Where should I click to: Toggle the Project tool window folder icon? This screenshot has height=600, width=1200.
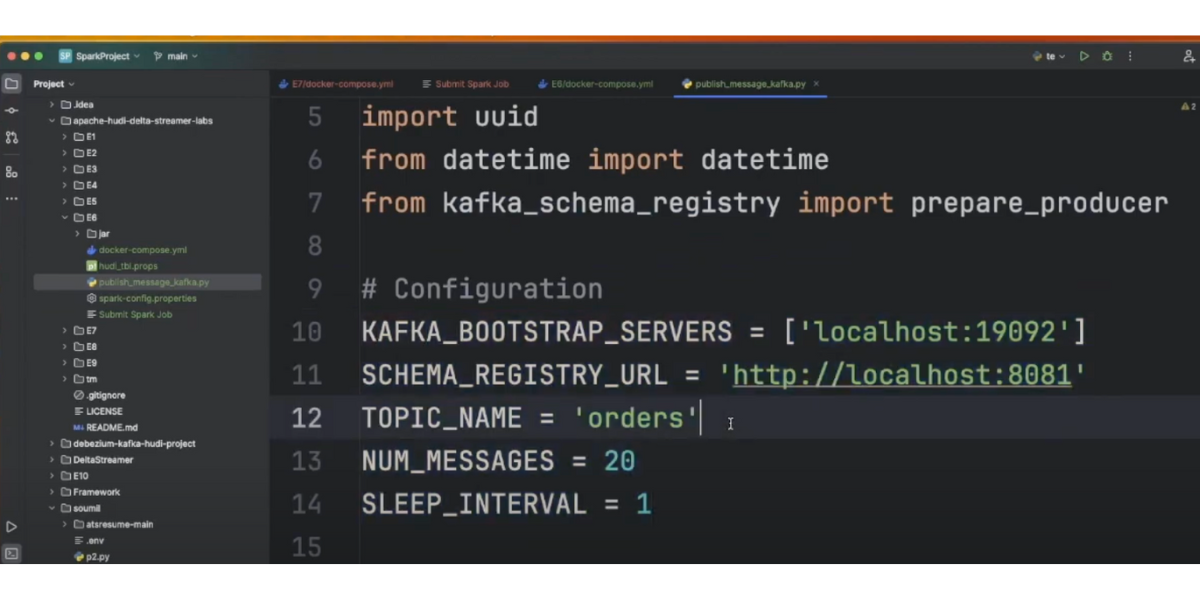[x=11, y=84]
